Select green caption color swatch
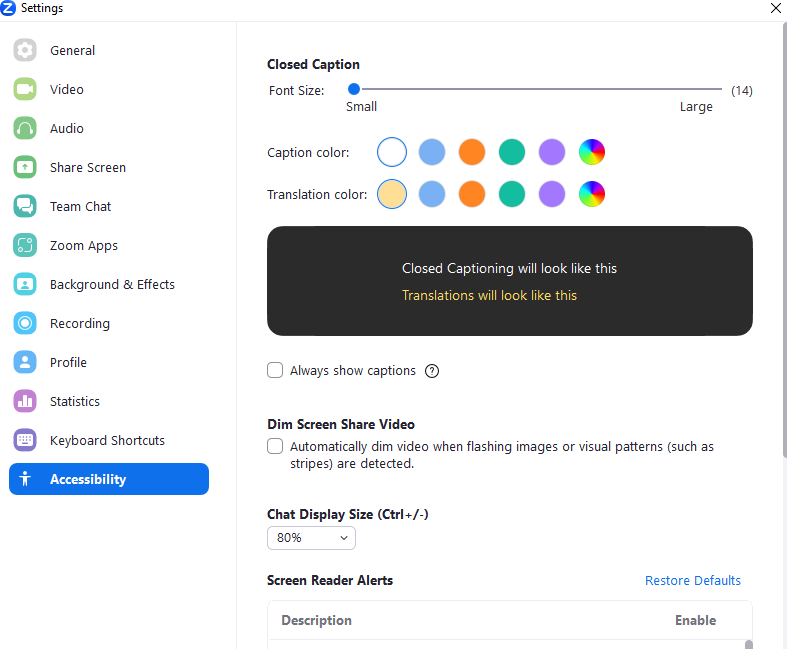The width and height of the screenshot is (787, 649). tap(512, 152)
